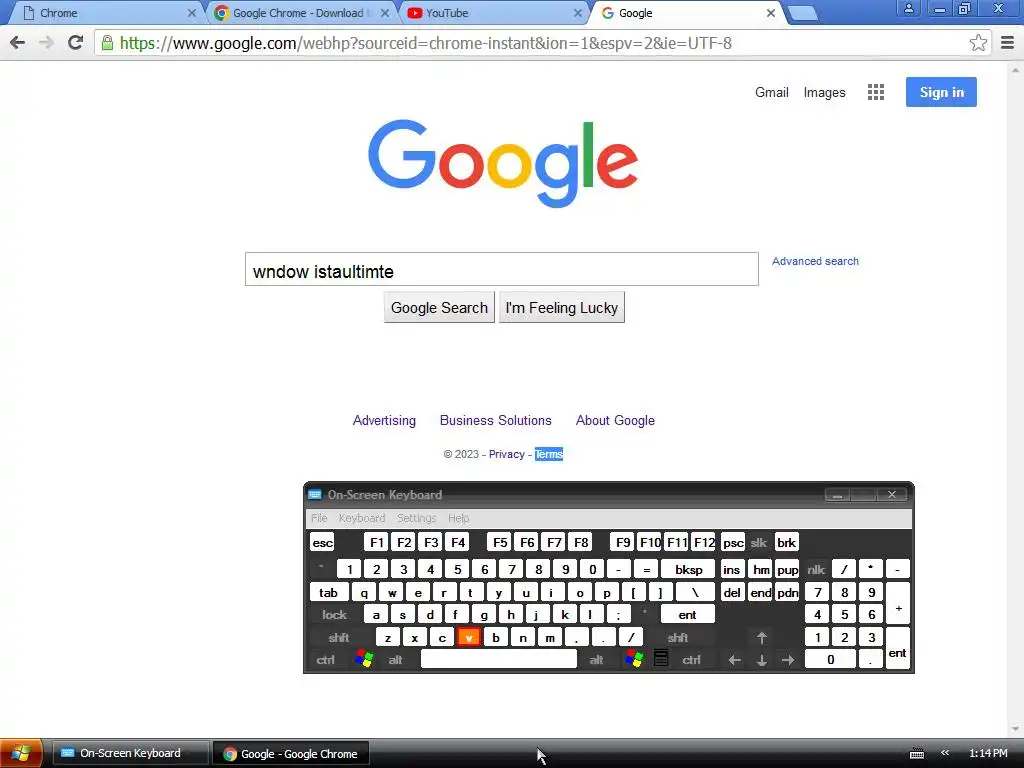Close the YouTube tab

578,13
